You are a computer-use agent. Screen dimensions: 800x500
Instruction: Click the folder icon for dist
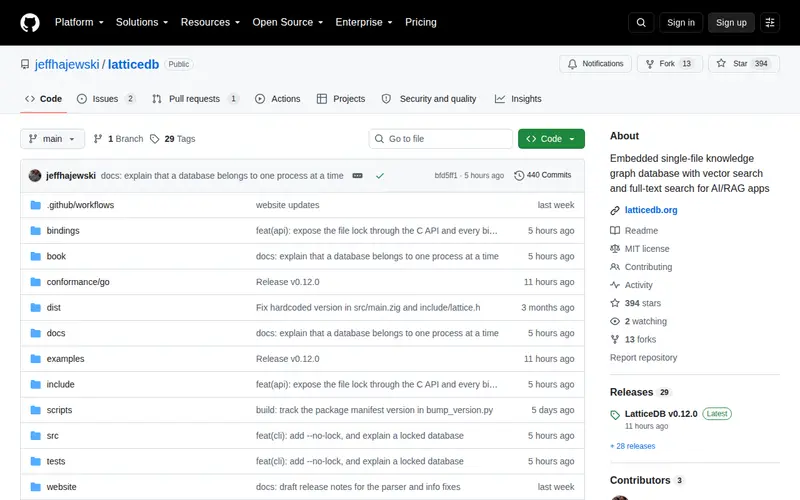click(35, 307)
